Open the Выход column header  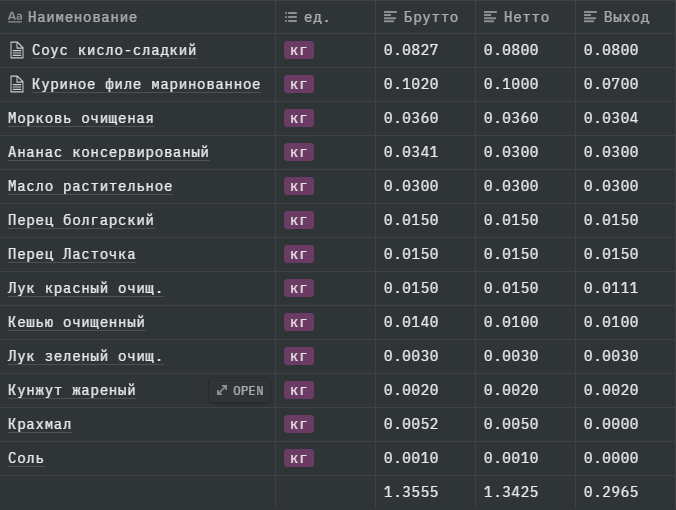[x=626, y=17]
